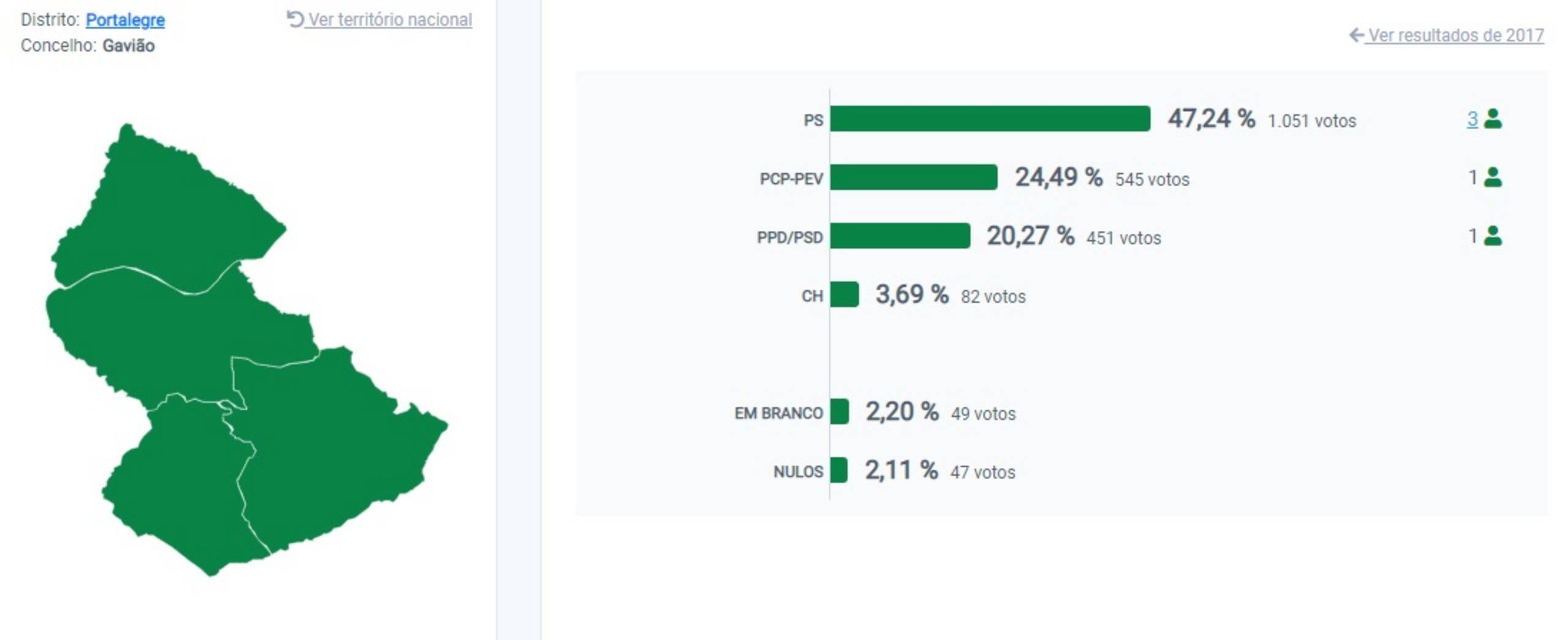
Task: Click the PS result bar
Action: coord(989,119)
